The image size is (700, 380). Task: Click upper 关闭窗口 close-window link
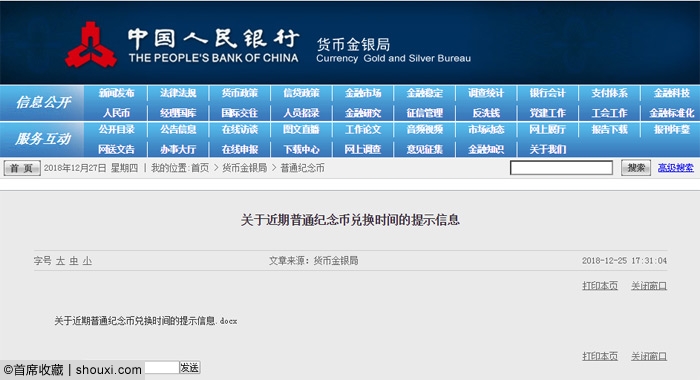(x=649, y=286)
